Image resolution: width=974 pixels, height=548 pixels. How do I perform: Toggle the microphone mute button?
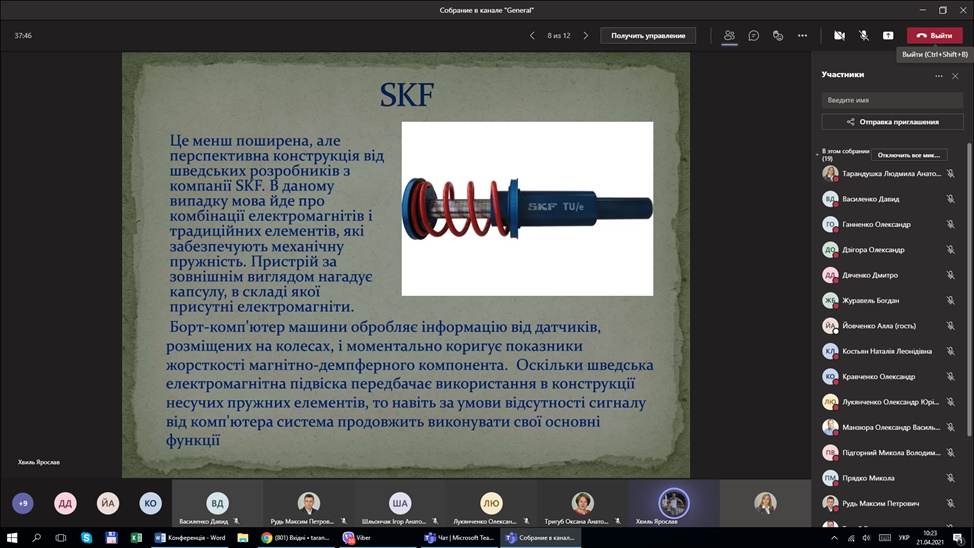863,35
